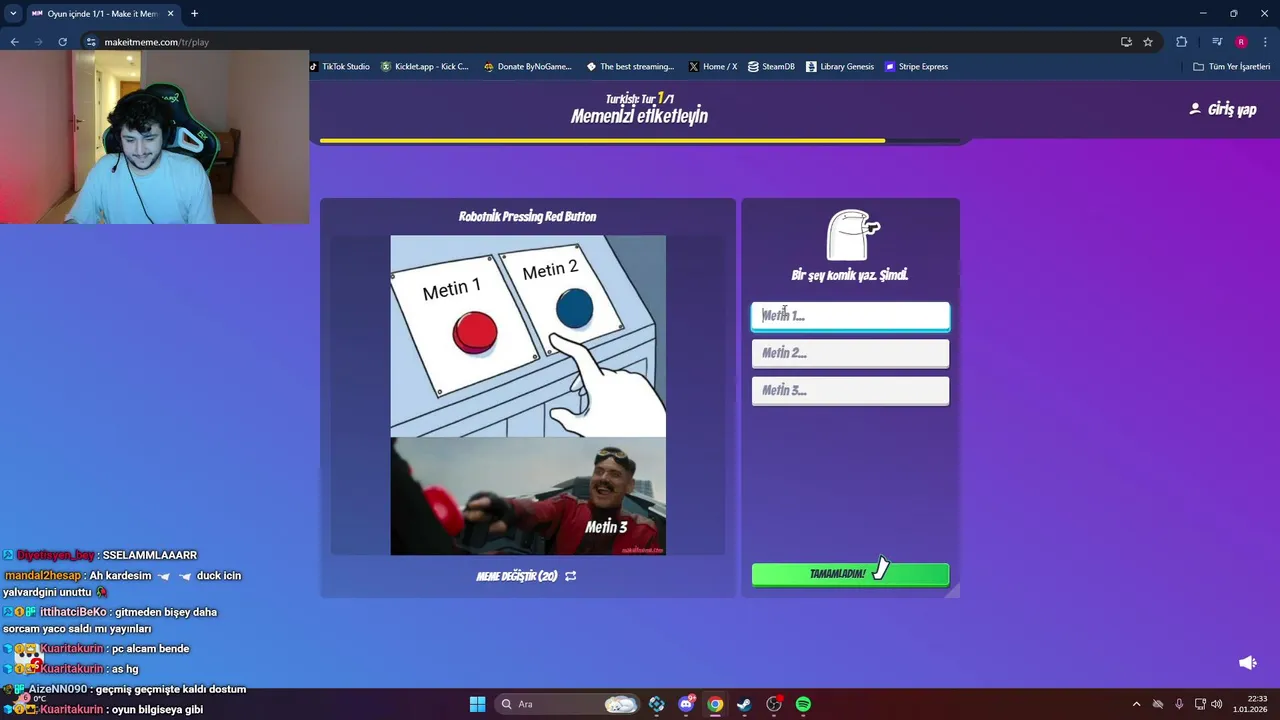Image resolution: width=1280 pixels, height=720 pixels.
Task: Open the Chrome extensions puzzle icon
Action: (1182, 42)
